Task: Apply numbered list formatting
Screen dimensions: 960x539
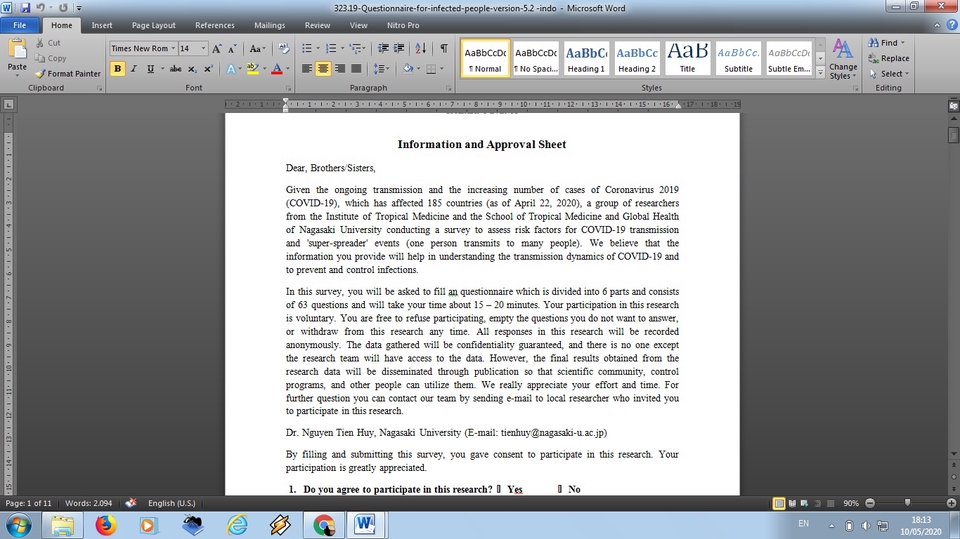Action: pos(331,48)
